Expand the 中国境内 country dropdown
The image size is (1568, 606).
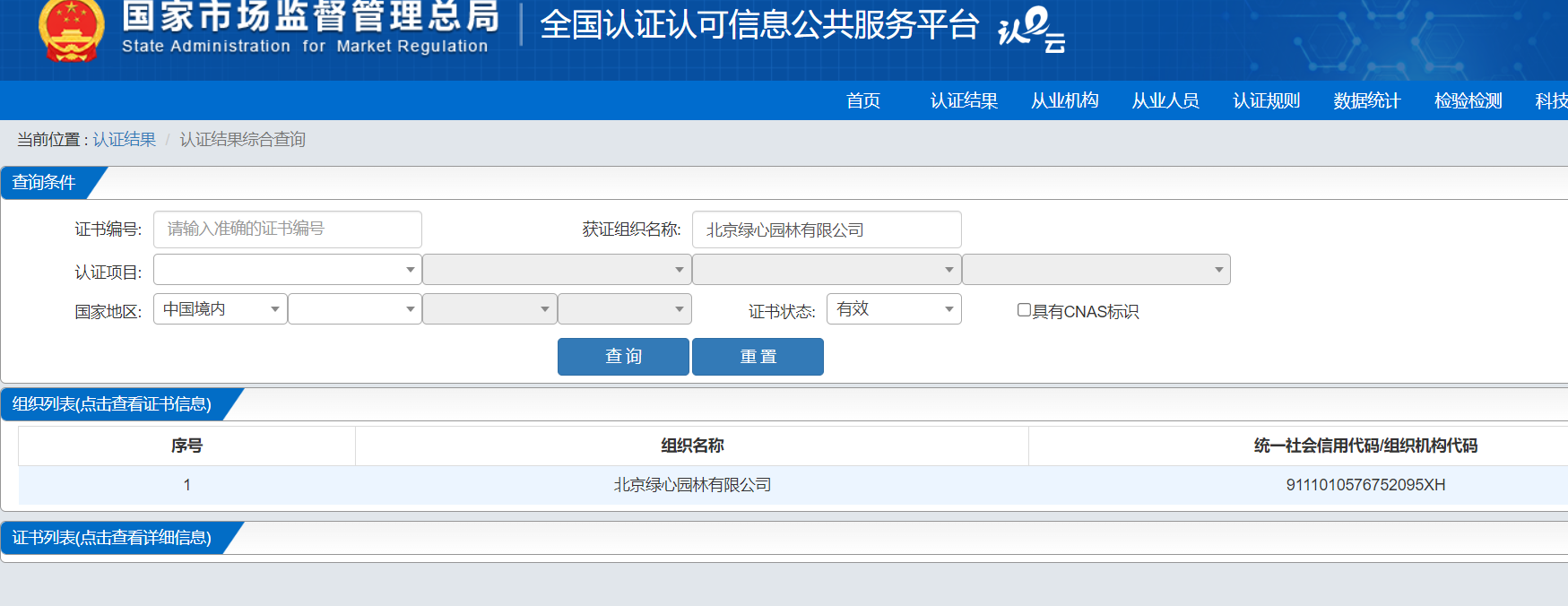pos(221,309)
